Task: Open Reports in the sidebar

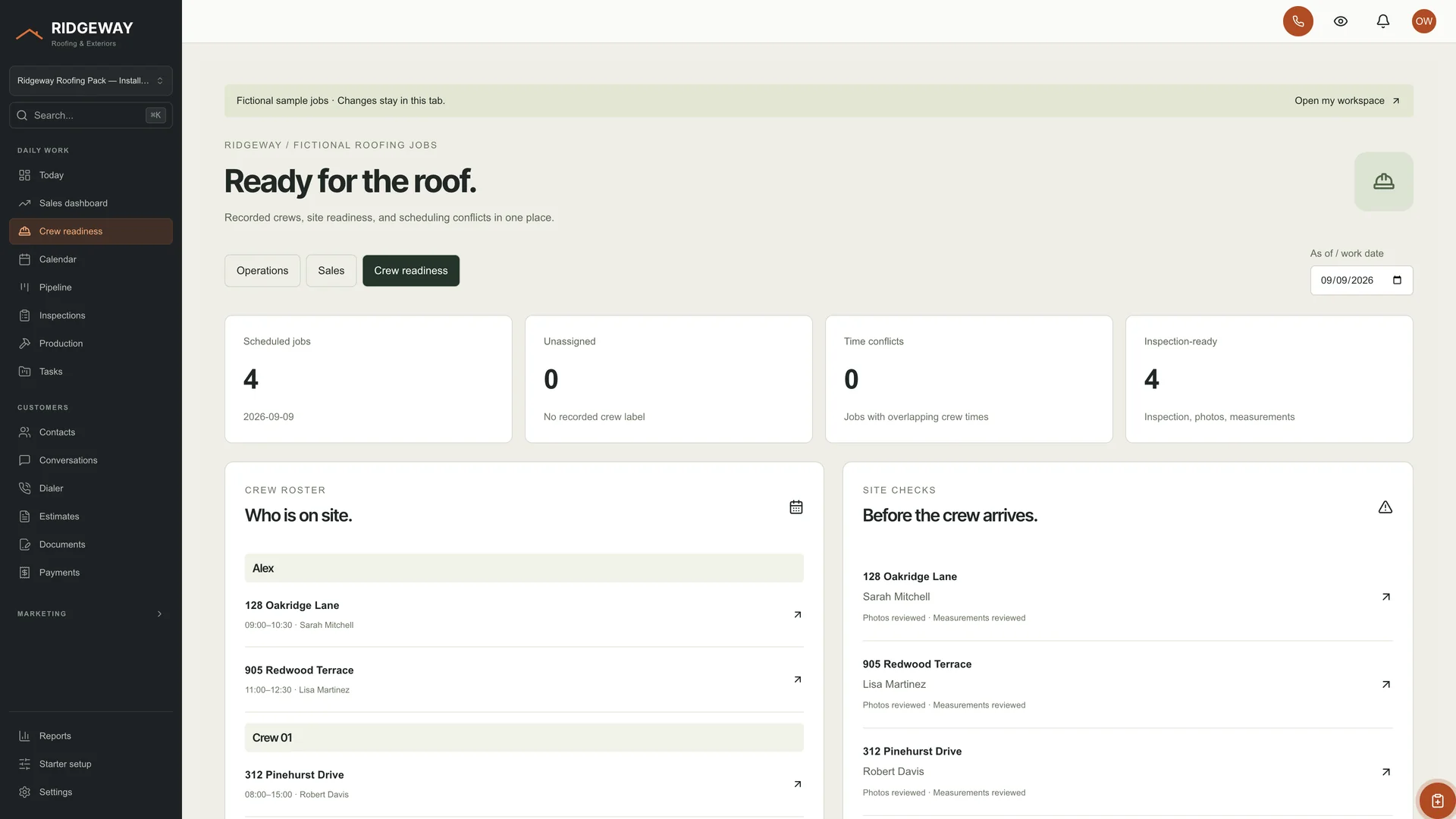Action: 91,736
